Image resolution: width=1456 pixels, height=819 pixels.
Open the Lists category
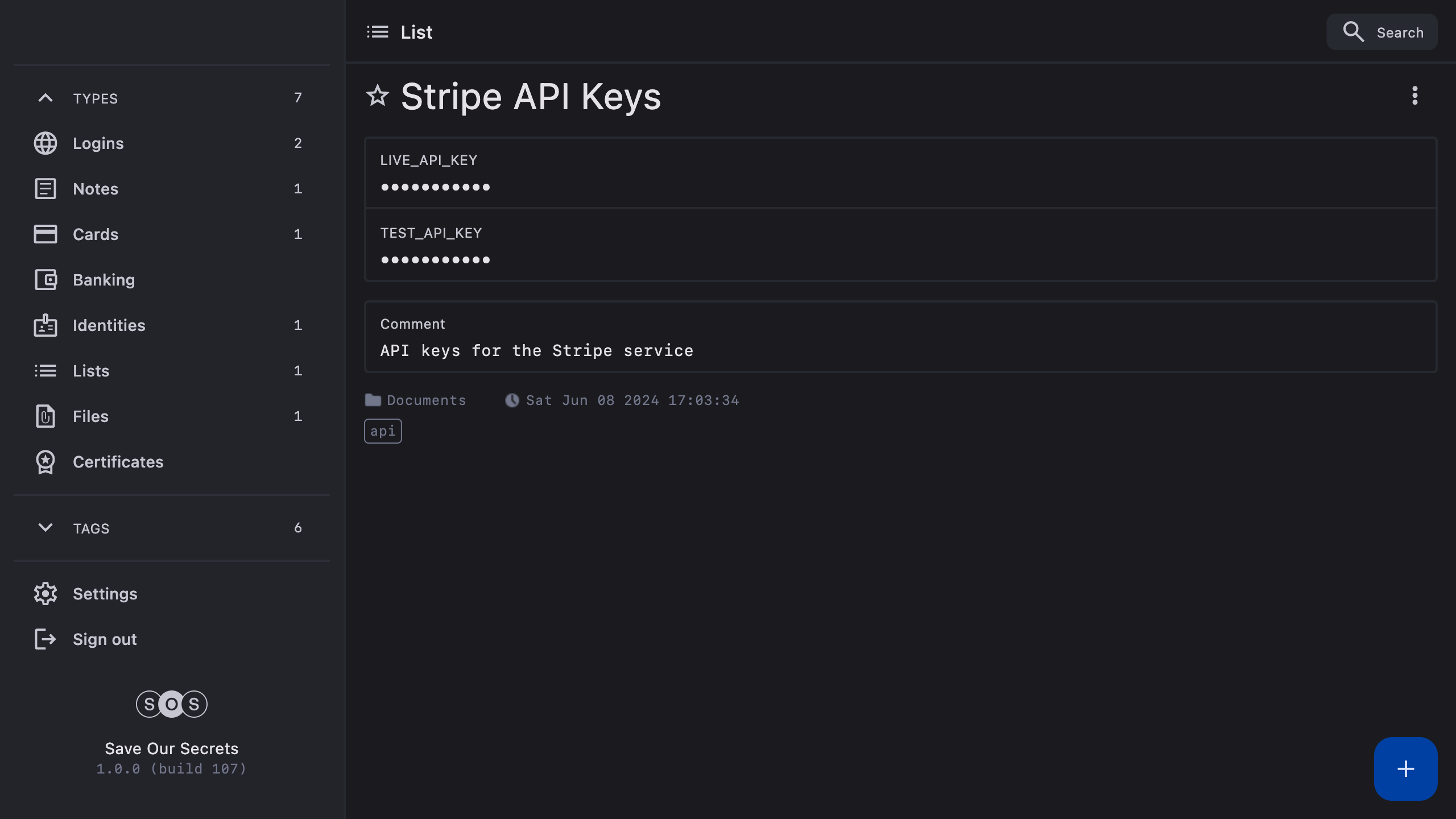(x=91, y=371)
